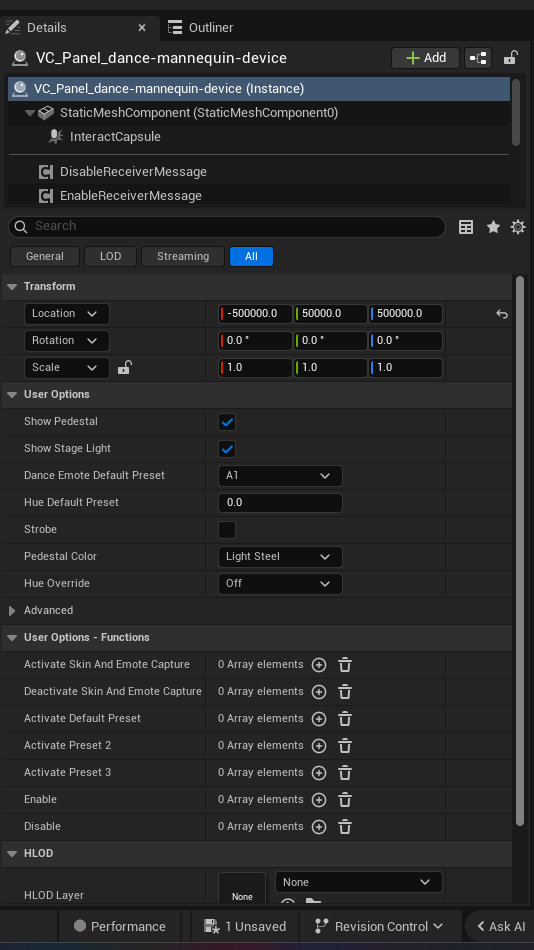This screenshot has width=534, height=950.
Task: Collapse the StaticMeshComponent tree node
Action: [29, 113]
